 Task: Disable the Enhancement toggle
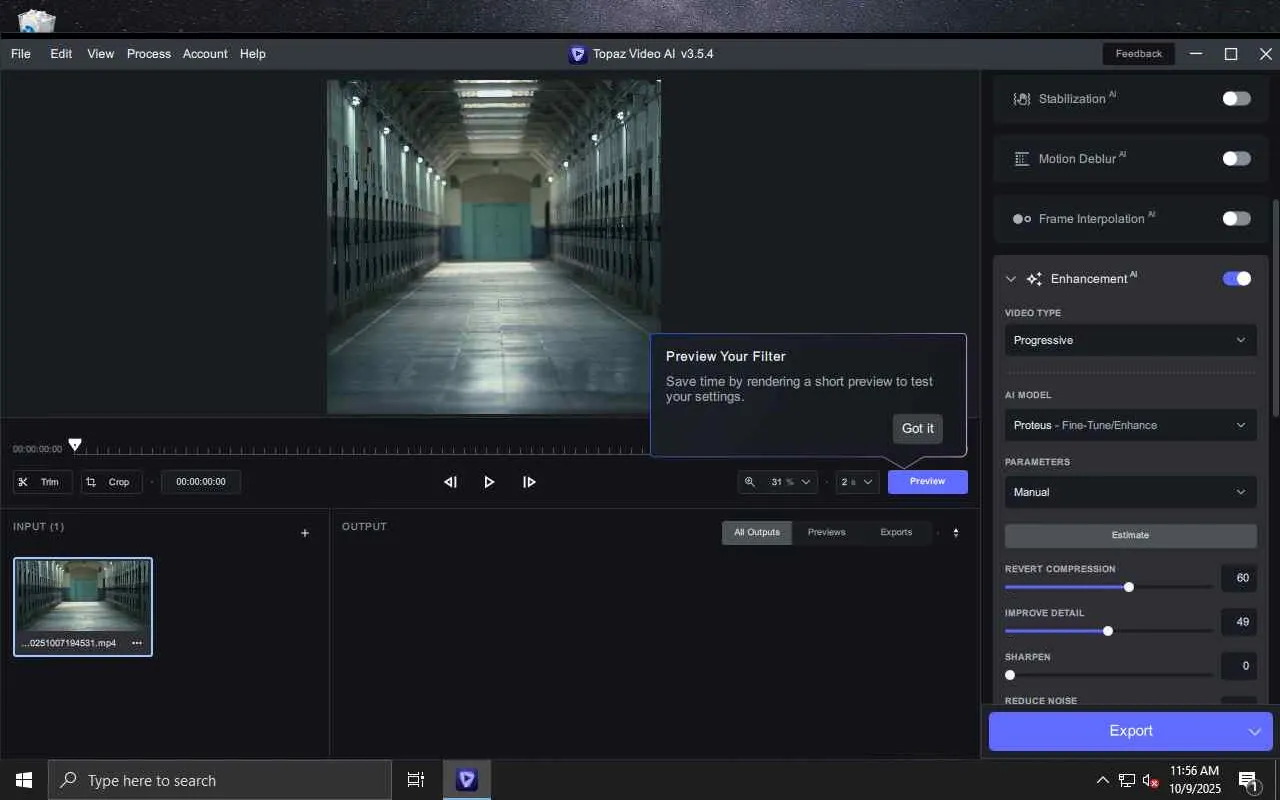(x=1236, y=278)
